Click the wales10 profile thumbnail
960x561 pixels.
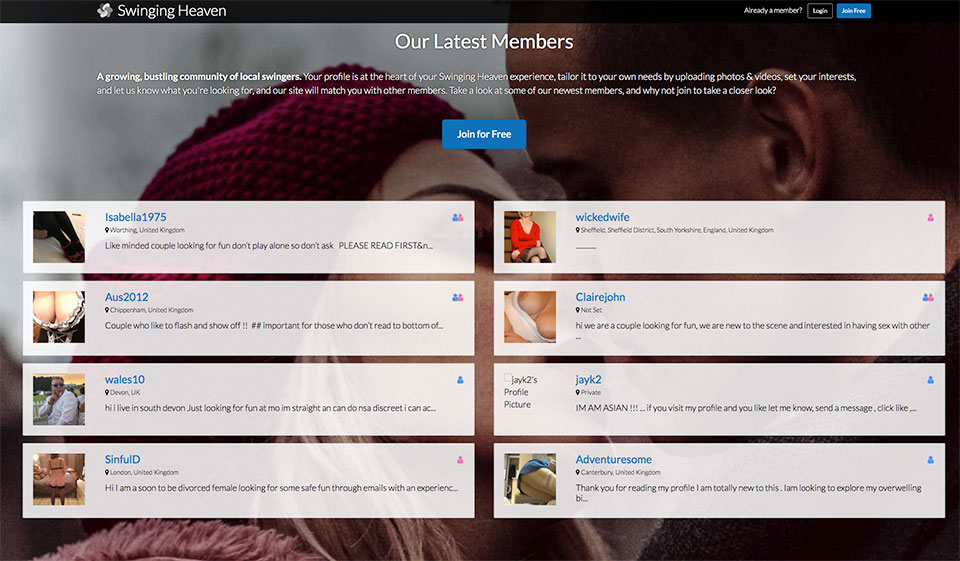[59, 399]
